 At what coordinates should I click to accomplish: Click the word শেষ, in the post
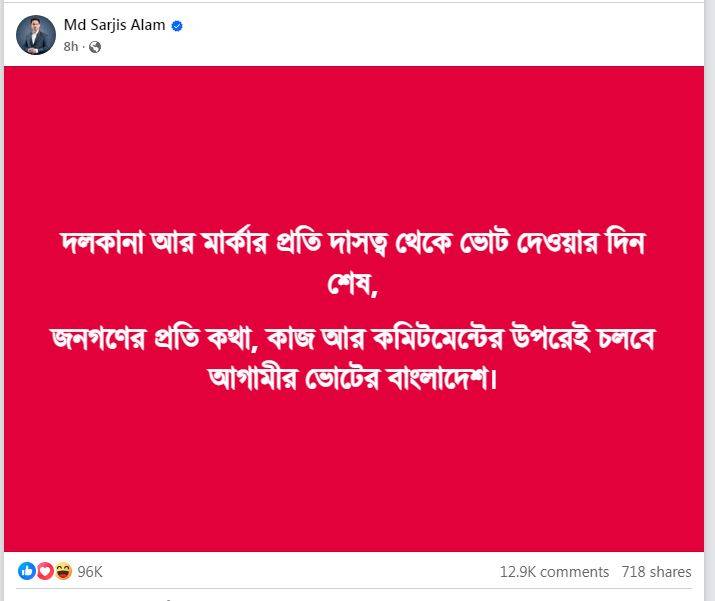pos(357,287)
